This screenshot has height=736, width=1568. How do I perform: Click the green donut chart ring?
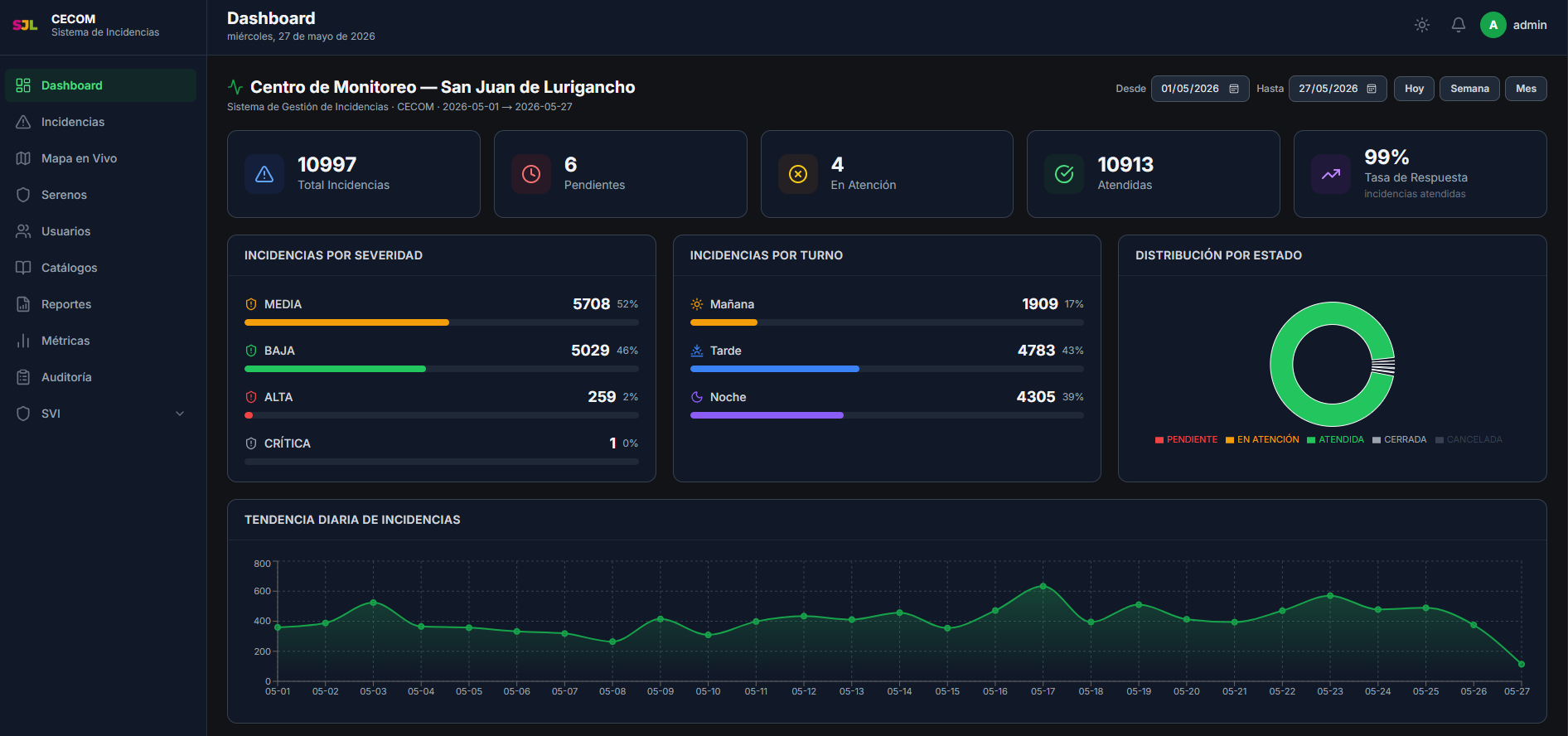[1281, 365]
